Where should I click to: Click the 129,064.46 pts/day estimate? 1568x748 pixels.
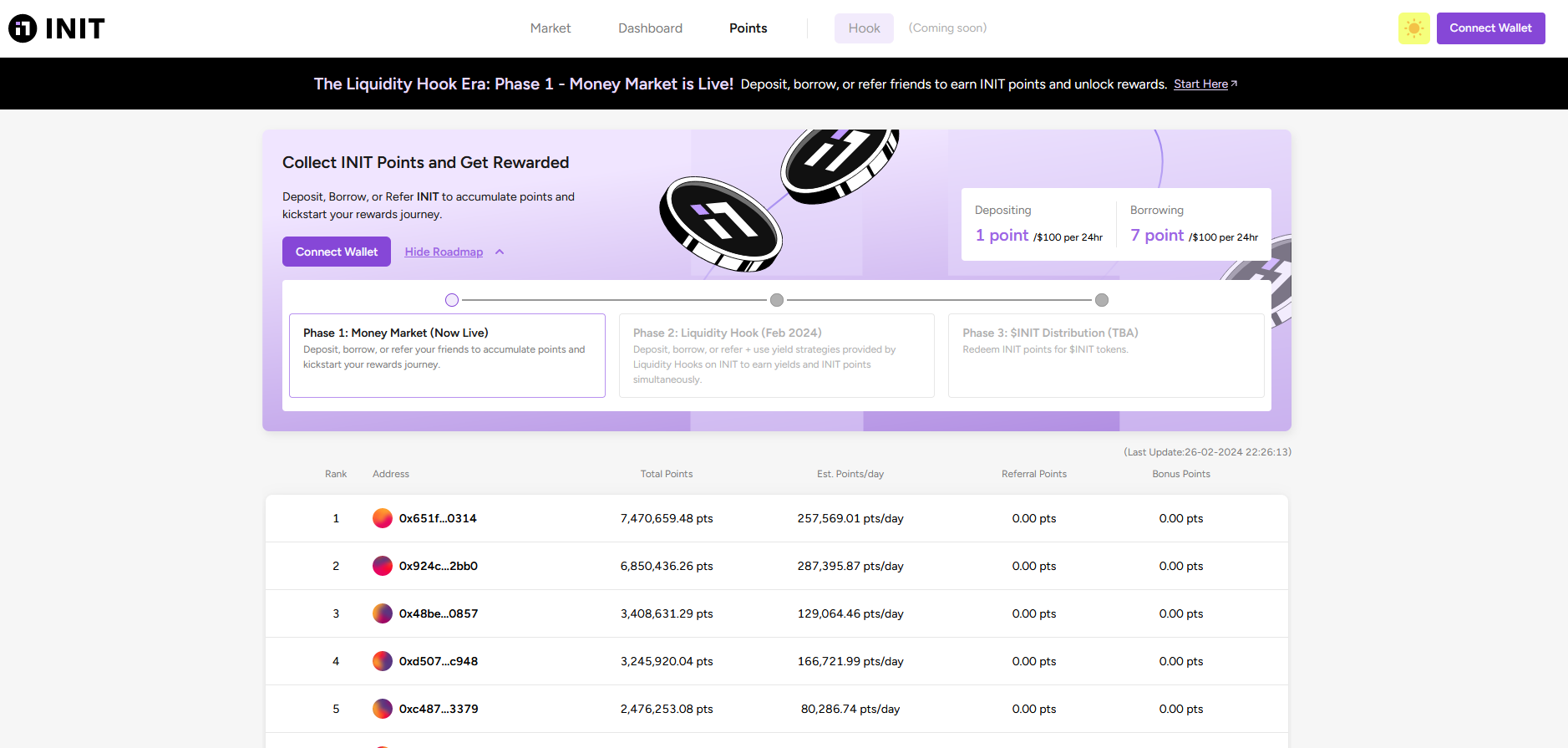(x=850, y=613)
